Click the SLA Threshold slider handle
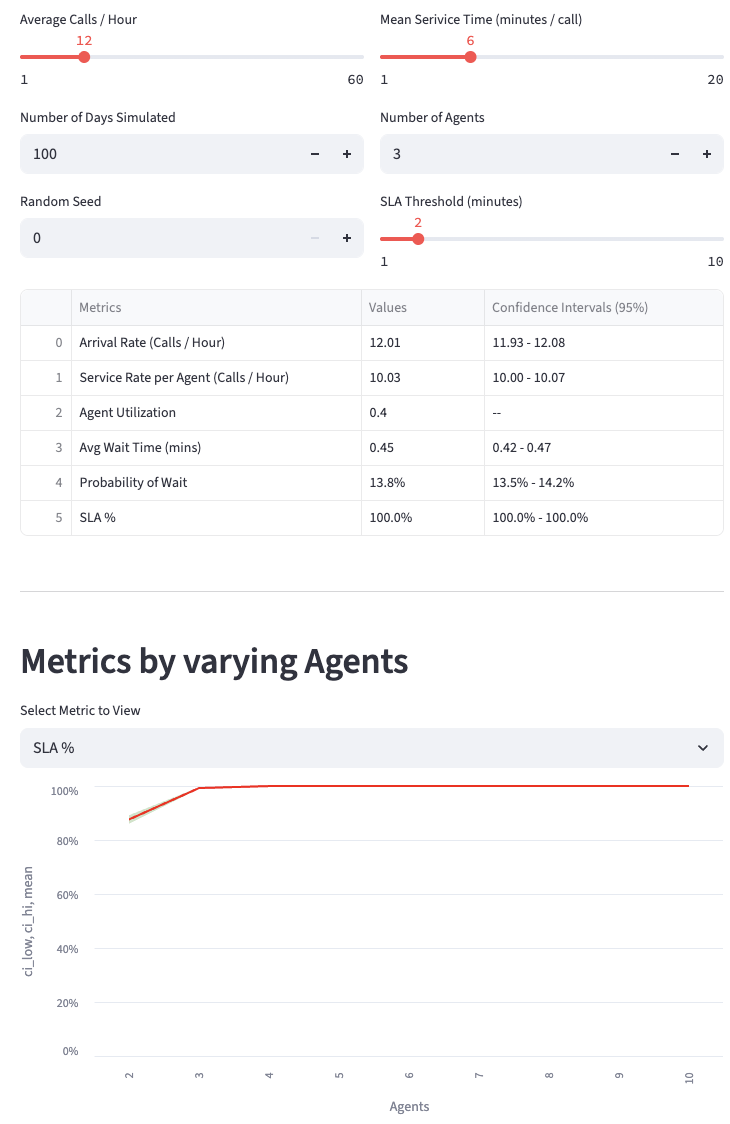This screenshot has width=730, height=1124. click(x=418, y=239)
